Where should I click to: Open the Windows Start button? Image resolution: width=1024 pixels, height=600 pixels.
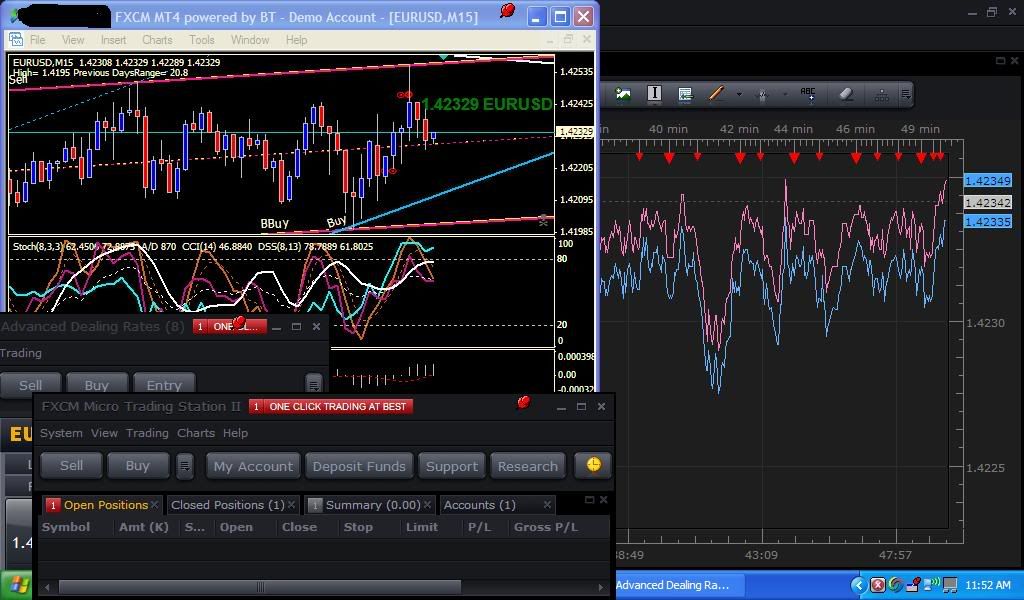(x=16, y=585)
